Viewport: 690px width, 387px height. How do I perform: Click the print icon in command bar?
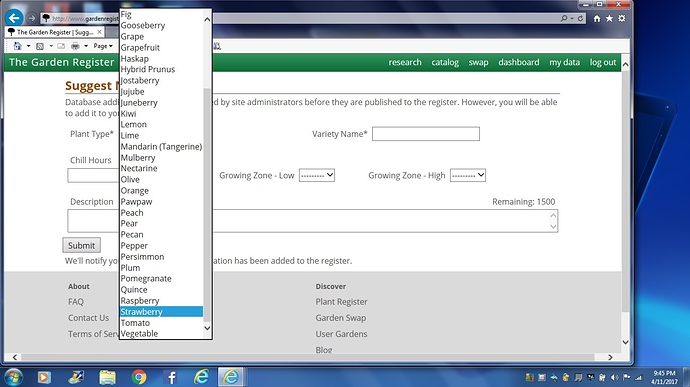pyautogui.click(x=75, y=46)
